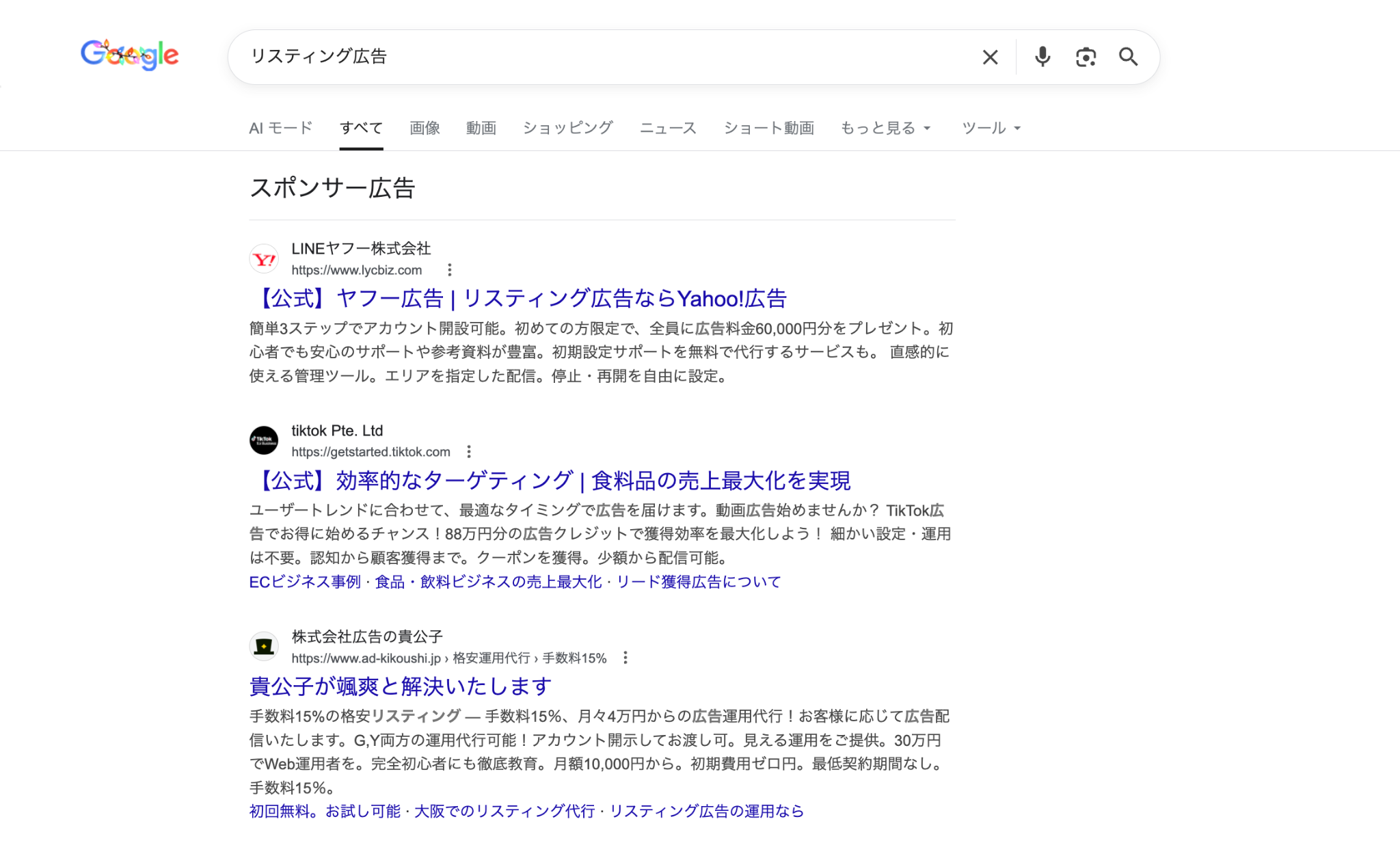Start a voice search with the microphone icon

[1041, 57]
